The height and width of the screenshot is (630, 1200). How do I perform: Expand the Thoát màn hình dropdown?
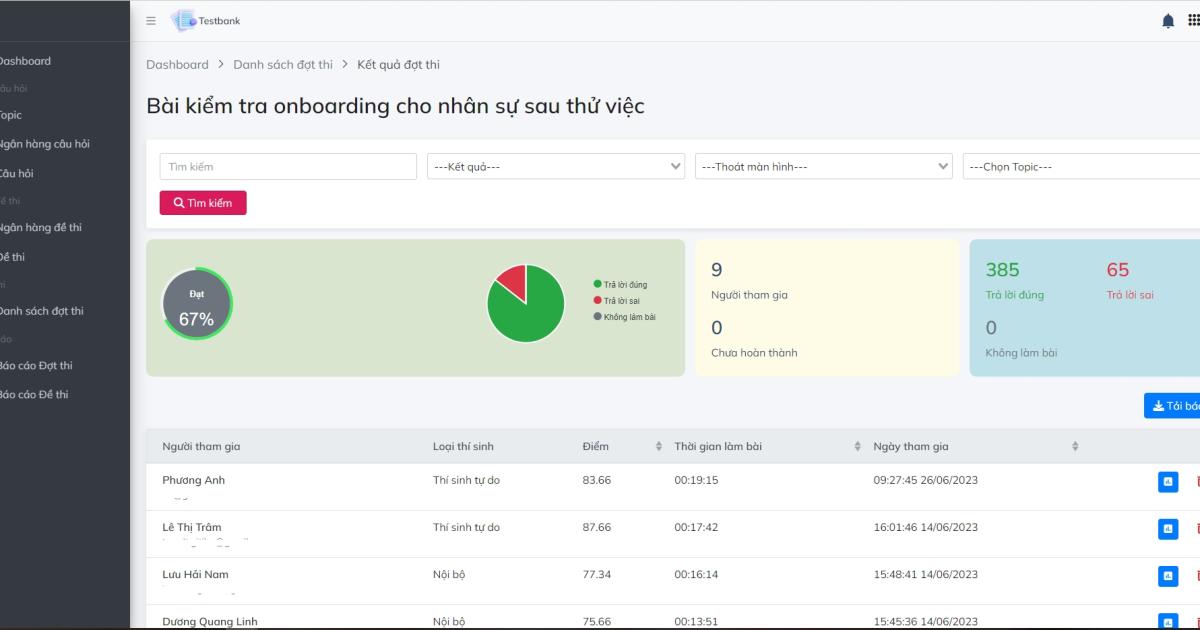click(823, 166)
